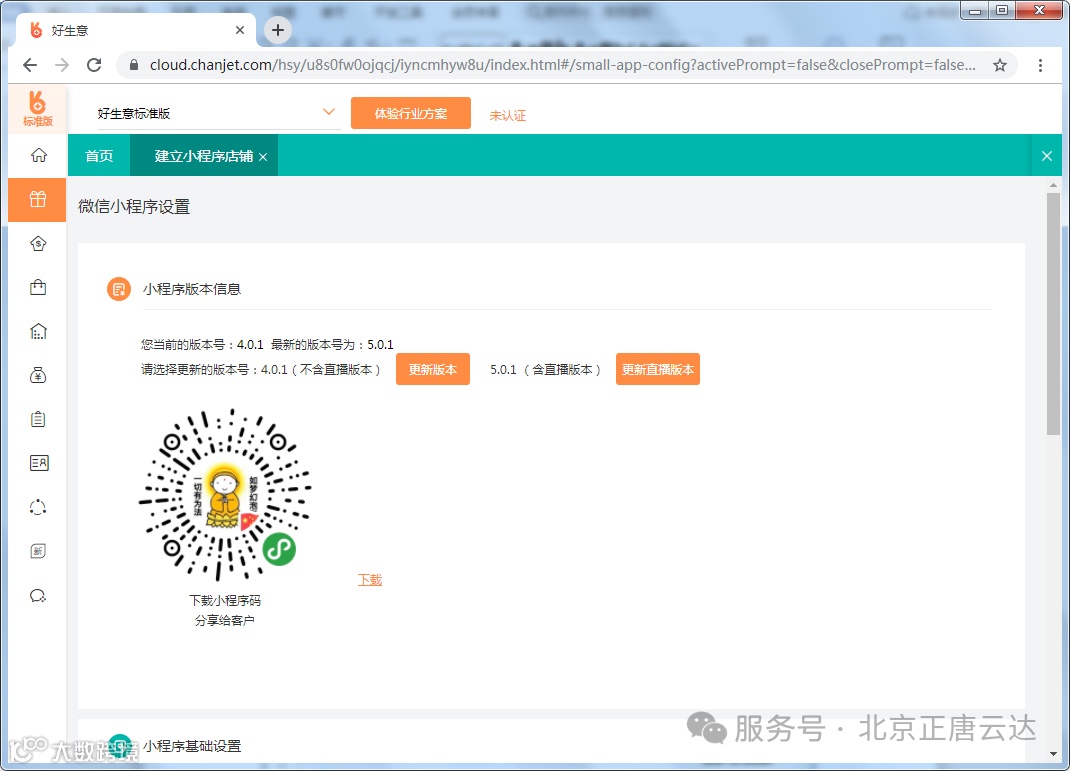This screenshot has height=771, width=1070.
Task: Open the contact card sidebar icon
Action: 39,463
